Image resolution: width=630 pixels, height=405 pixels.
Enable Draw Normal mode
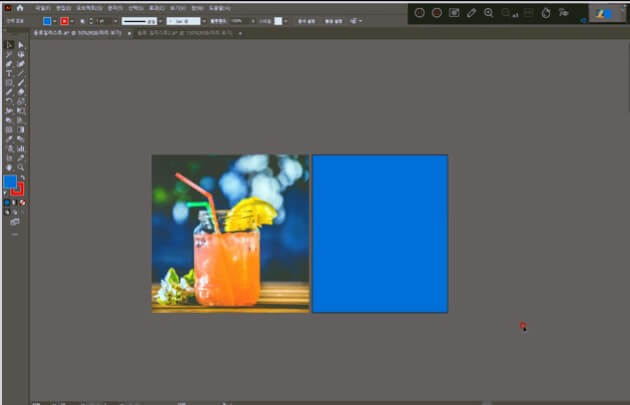click(x=7, y=212)
